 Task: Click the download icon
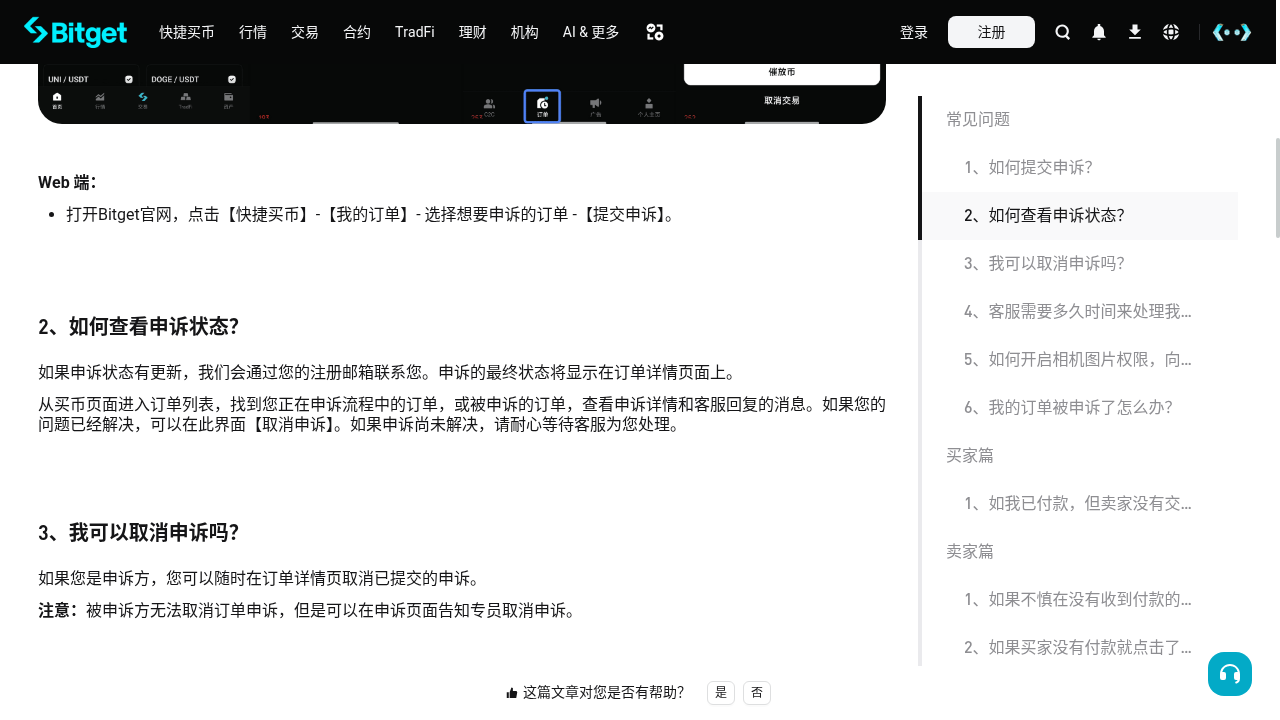[x=1135, y=32]
